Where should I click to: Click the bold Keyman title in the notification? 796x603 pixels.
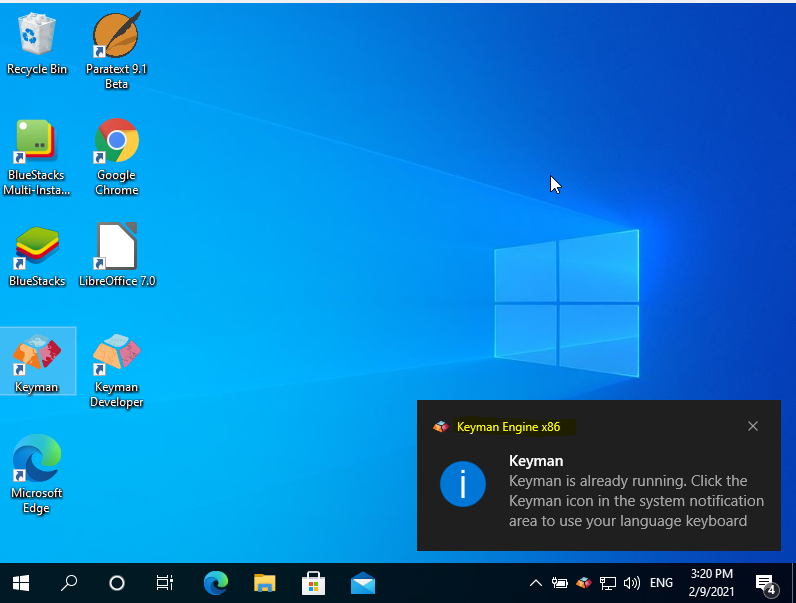click(x=536, y=461)
